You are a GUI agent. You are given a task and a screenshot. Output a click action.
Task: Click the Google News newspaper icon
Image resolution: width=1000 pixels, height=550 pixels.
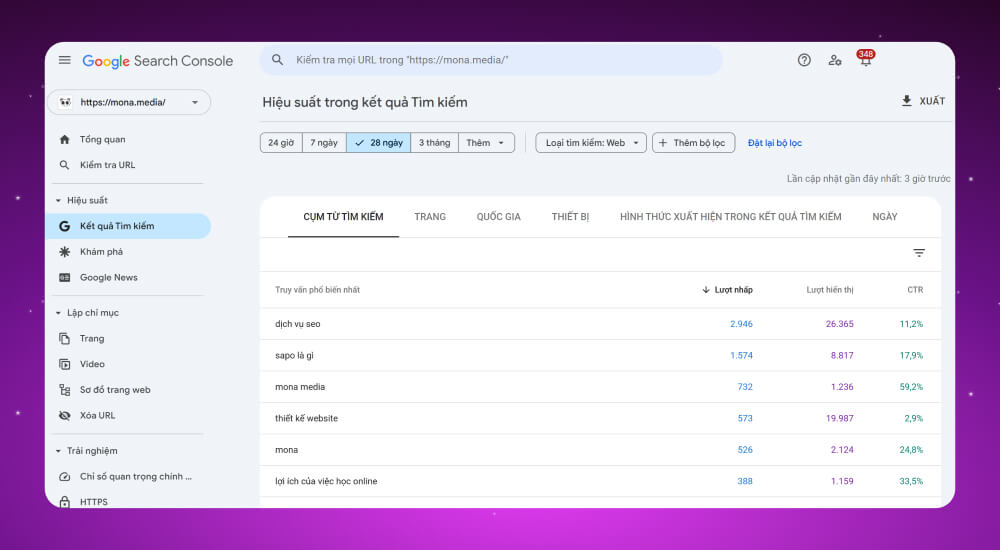[64, 278]
